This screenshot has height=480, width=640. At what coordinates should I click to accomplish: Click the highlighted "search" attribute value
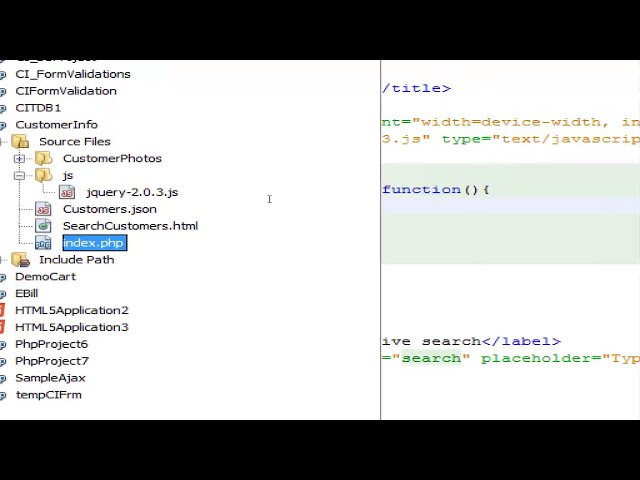431,358
